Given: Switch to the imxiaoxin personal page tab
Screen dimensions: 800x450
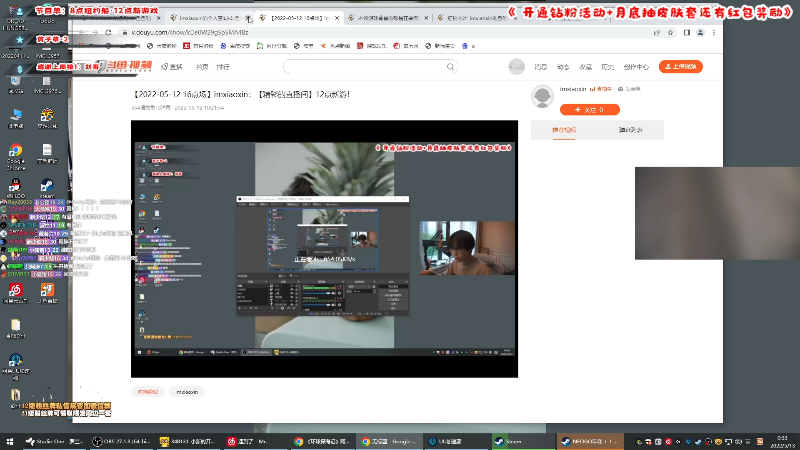Looking at the screenshot, I should [x=209, y=18].
